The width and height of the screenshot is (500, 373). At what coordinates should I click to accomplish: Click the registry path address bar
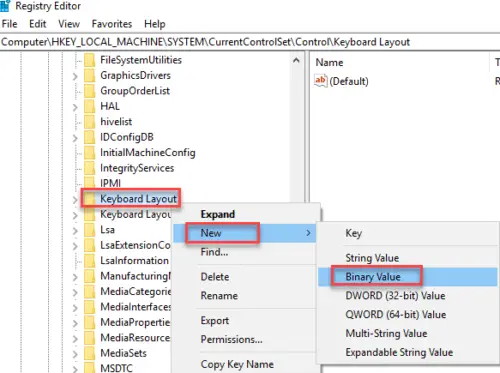(x=250, y=42)
